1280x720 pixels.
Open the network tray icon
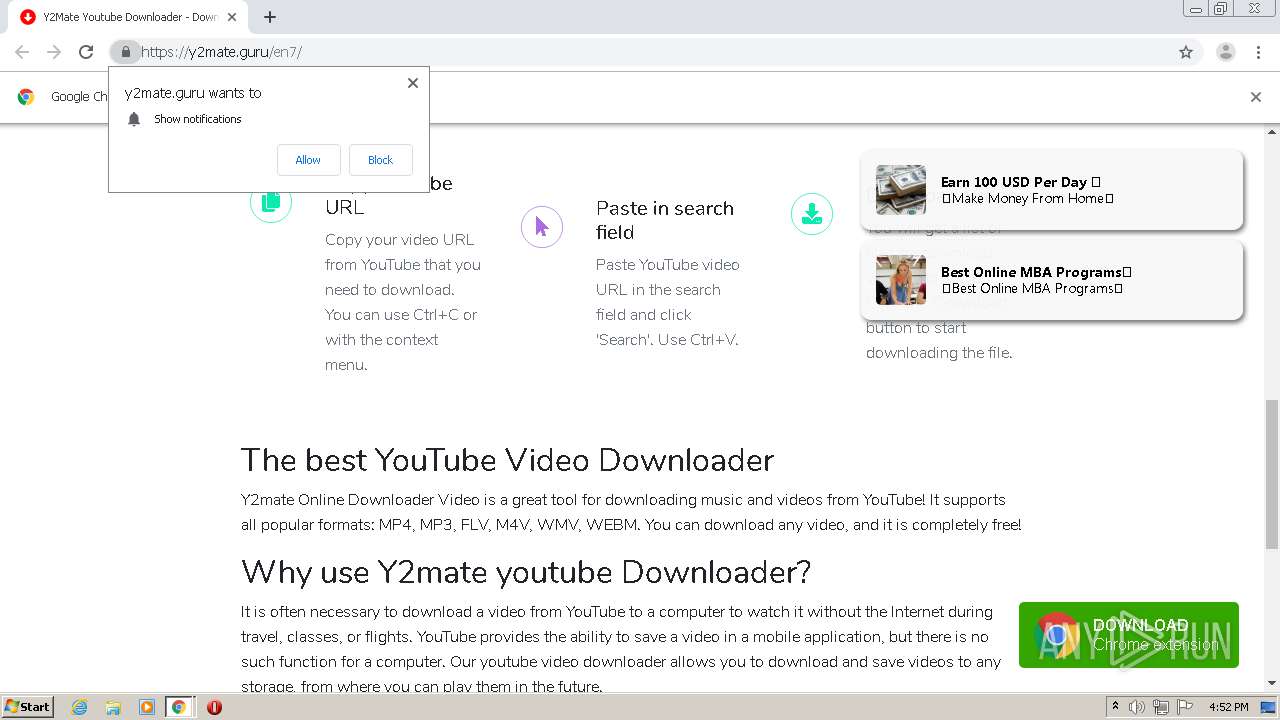point(1161,707)
